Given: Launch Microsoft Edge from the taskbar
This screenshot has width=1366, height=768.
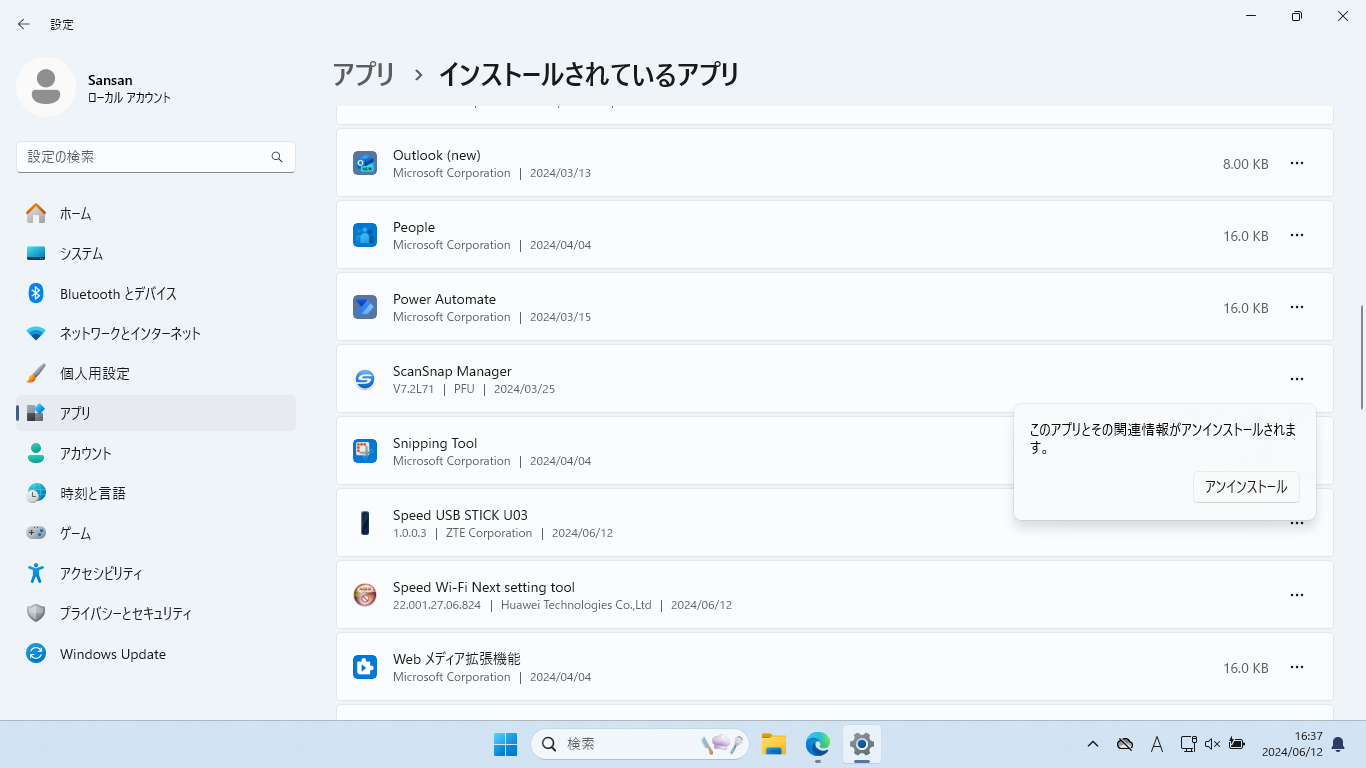Looking at the screenshot, I should pos(818,744).
